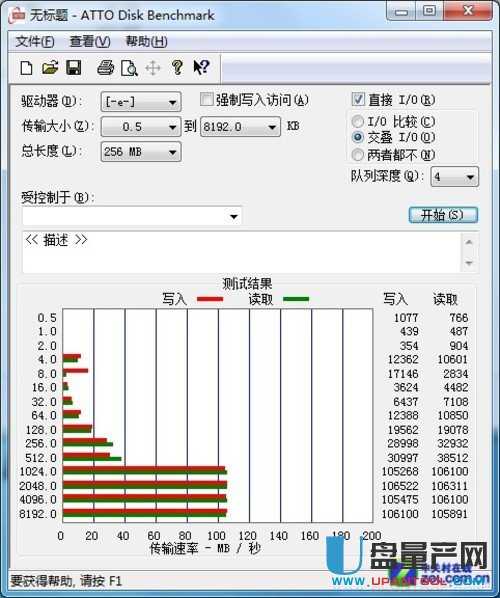Click write value 17146 for 8.0 row
500x598 pixels.
403,374
